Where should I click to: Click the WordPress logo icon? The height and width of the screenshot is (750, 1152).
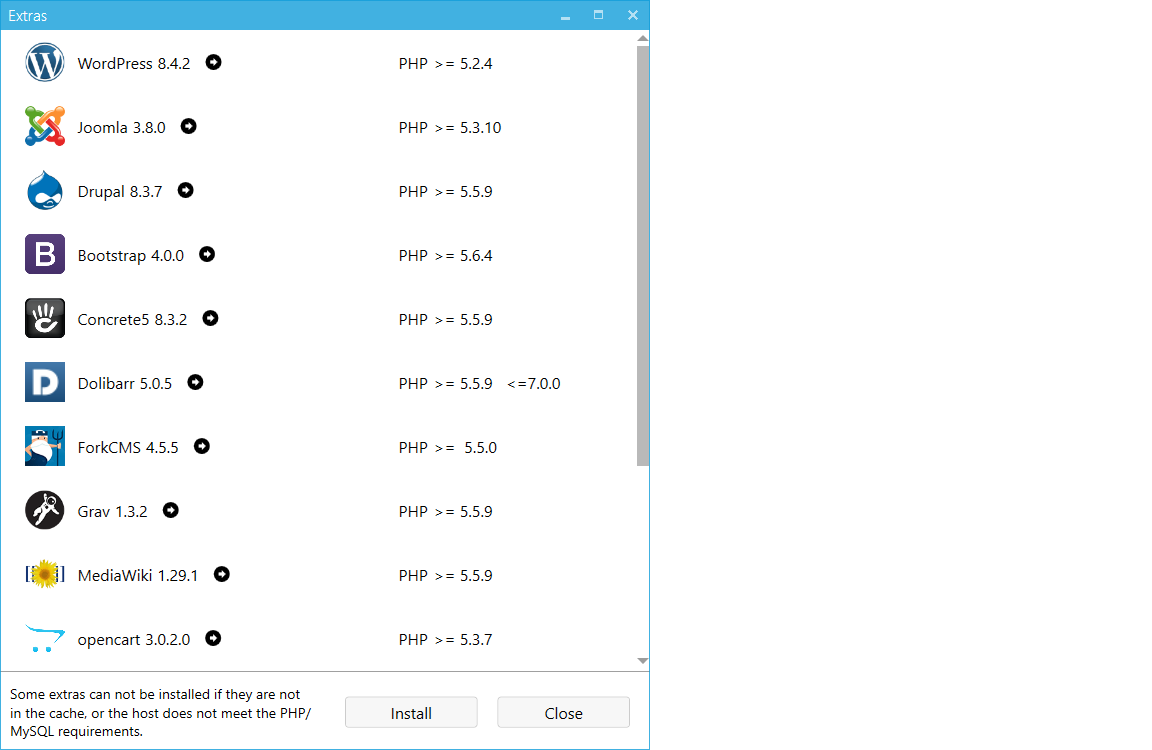click(x=45, y=62)
